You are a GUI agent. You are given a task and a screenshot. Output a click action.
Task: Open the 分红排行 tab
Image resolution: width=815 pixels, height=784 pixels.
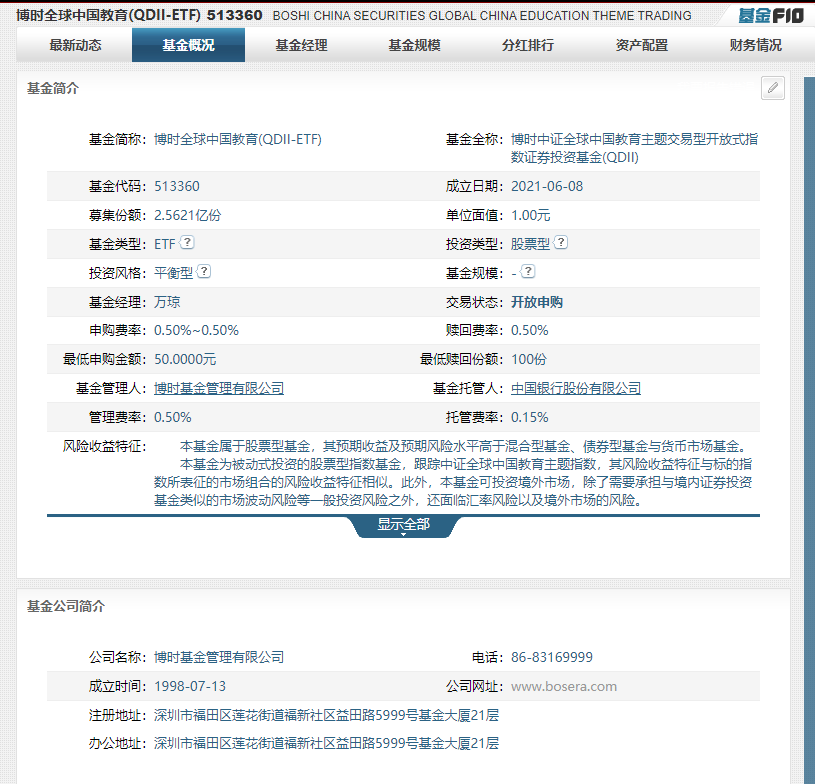click(528, 45)
